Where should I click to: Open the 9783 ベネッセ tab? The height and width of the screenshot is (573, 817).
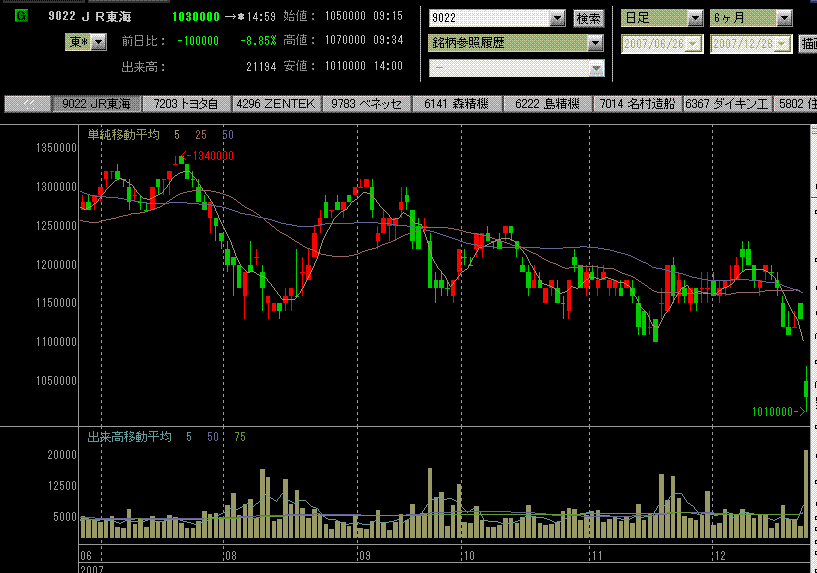(x=367, y=103)
